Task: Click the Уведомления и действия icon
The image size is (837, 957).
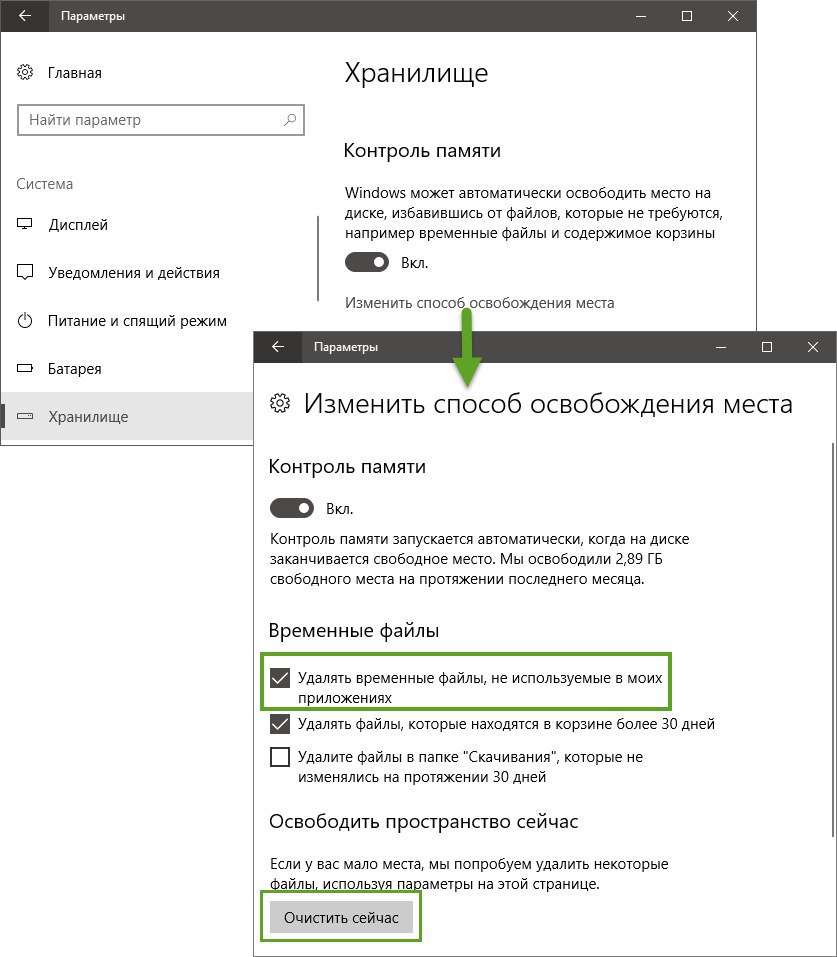Action: (x=24, y=272)
